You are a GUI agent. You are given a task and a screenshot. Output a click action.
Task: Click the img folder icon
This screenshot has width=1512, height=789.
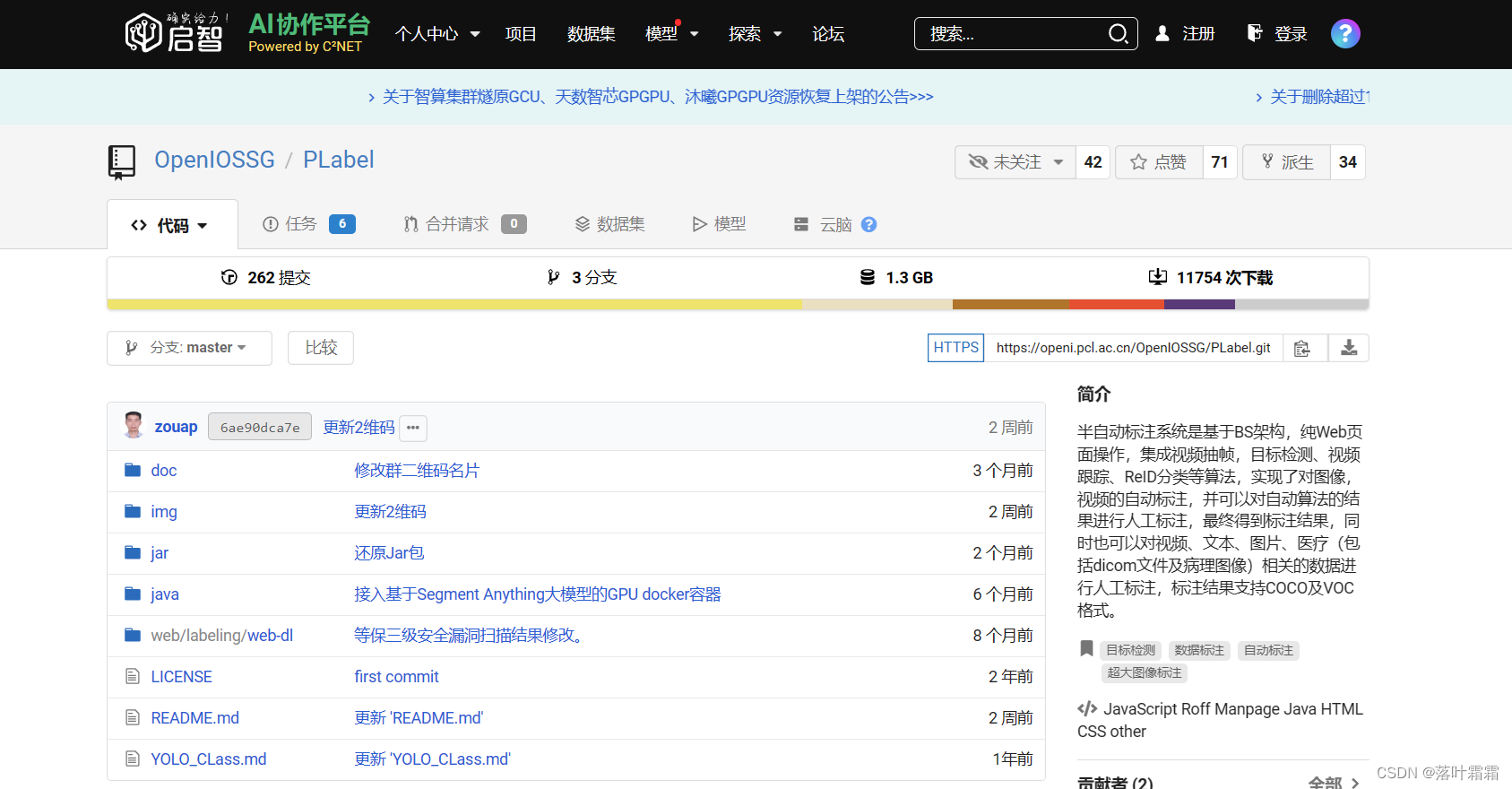tap(133, 511)
